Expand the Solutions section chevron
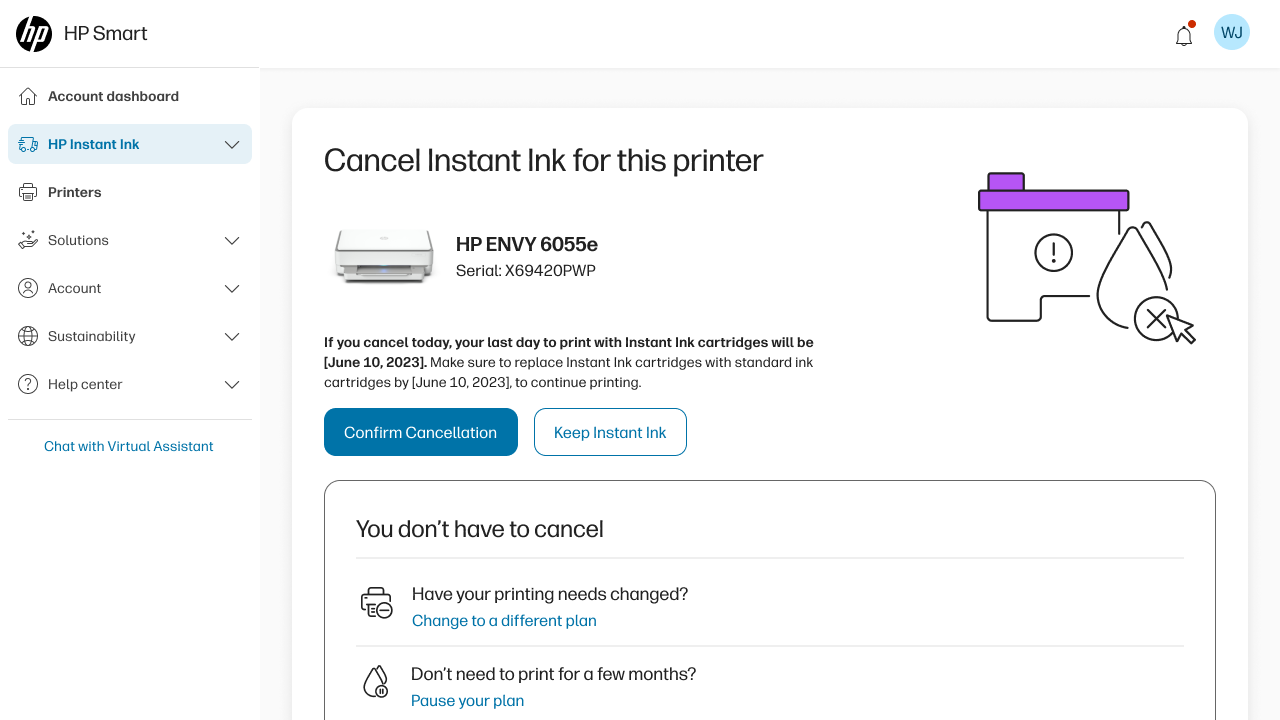Viewport: 1280px width, 720px height. click(x=232, y=240)
